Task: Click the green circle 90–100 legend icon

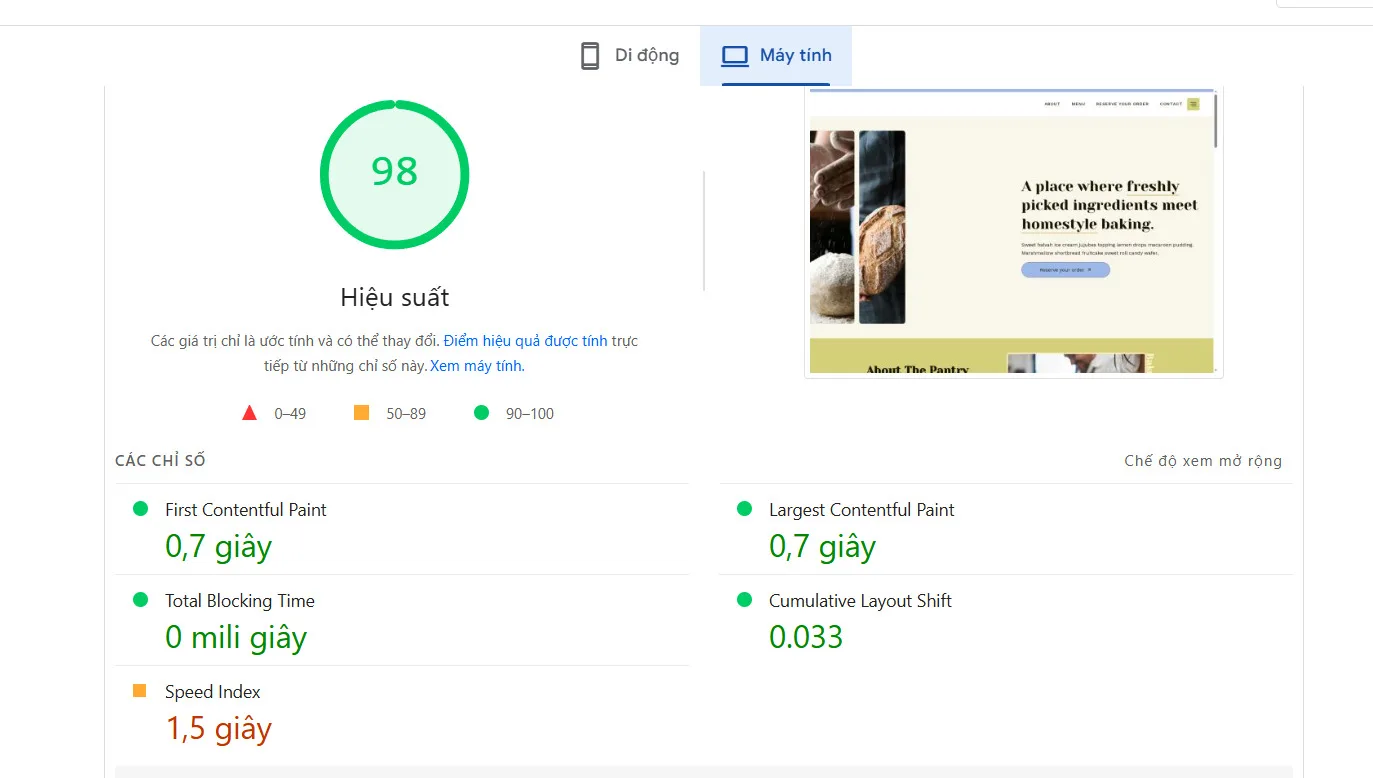Action: (x=482, y=412)
